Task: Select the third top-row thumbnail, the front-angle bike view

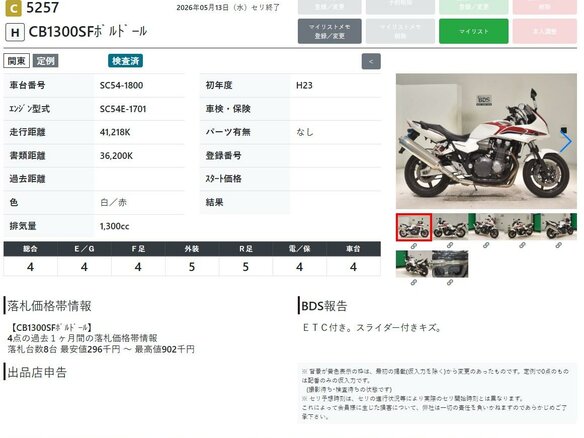Action: point(486,226)
